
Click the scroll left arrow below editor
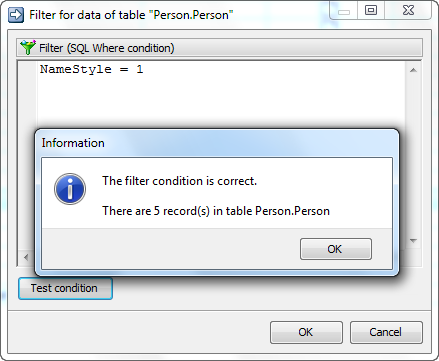26,257
